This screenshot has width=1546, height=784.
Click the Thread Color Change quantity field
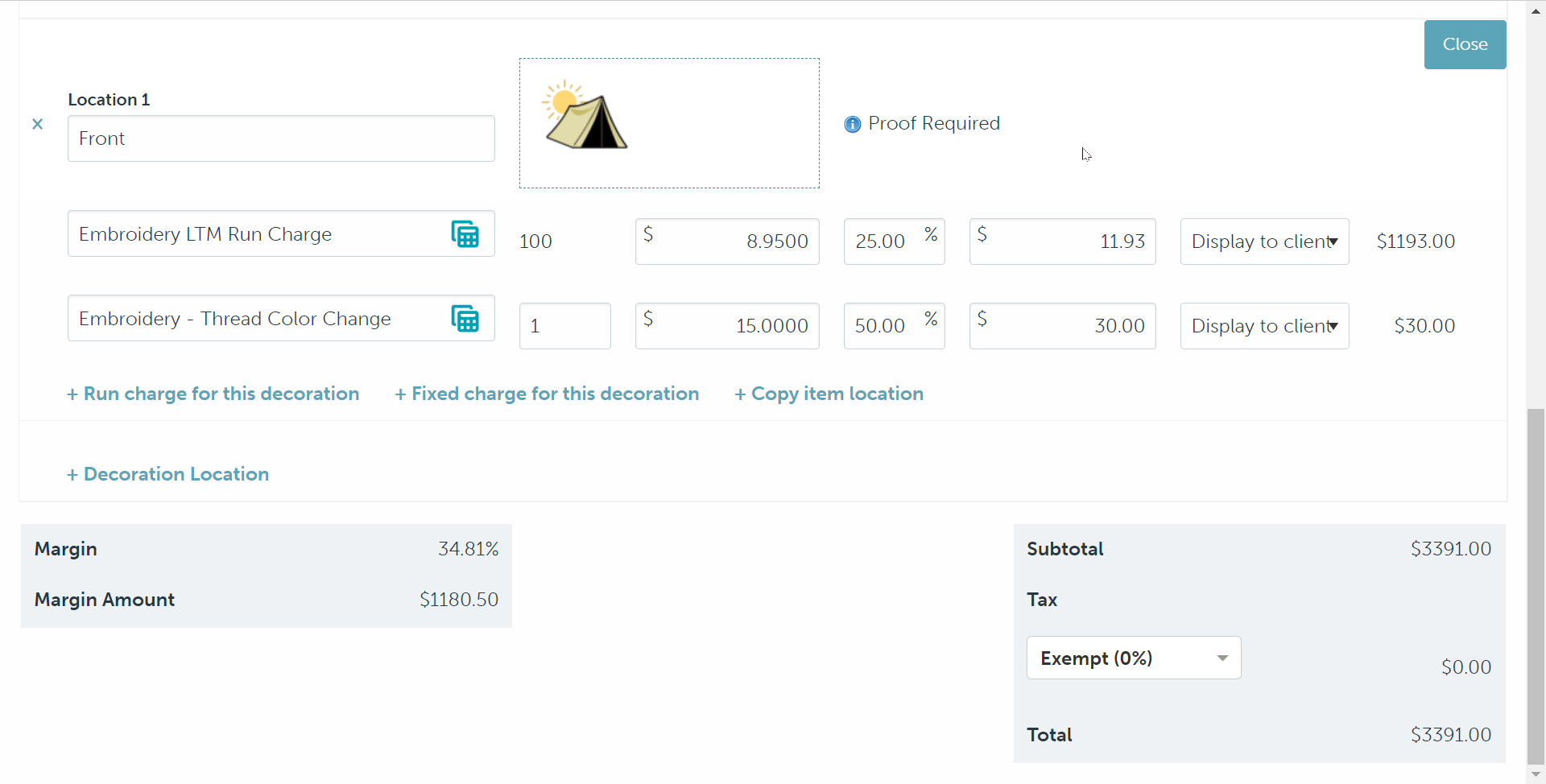click(x=564, y=326)
